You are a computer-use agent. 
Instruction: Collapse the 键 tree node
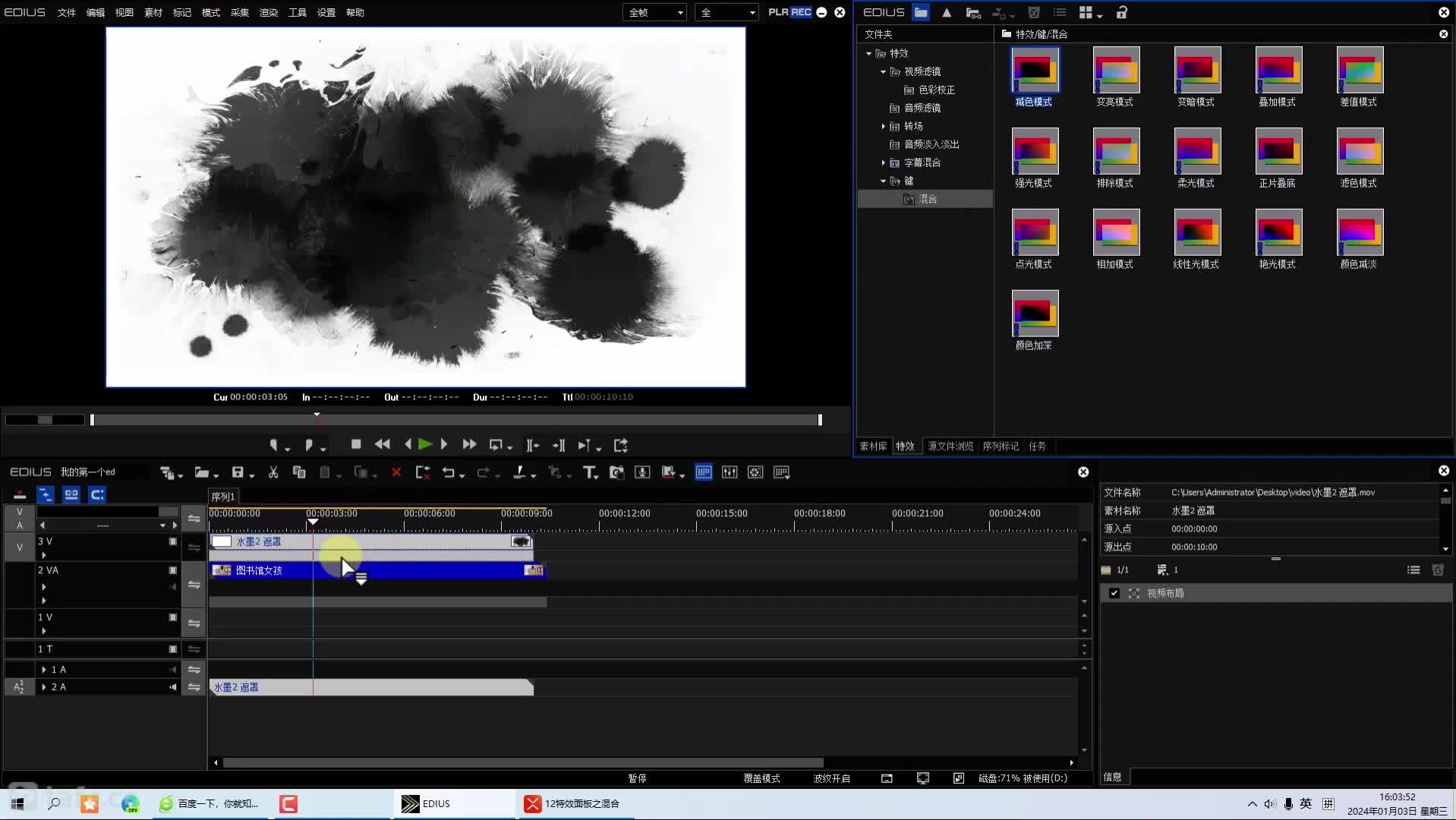[x=883, y=181]
